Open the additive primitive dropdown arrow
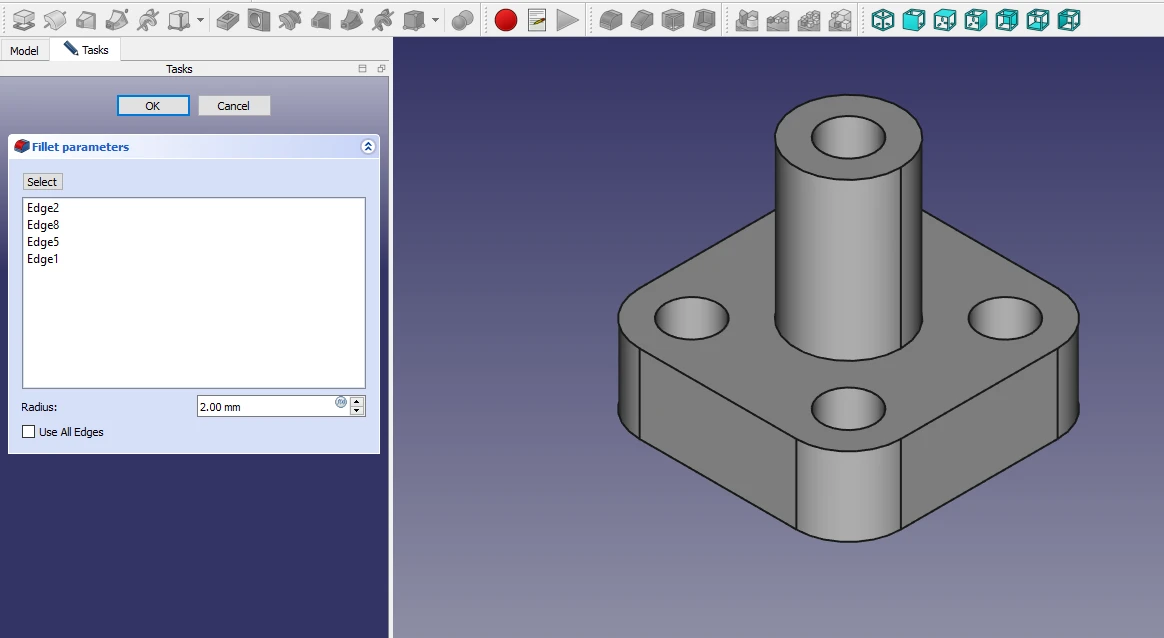The width and height of the screenshot is (1164, 638). [201, 20]
